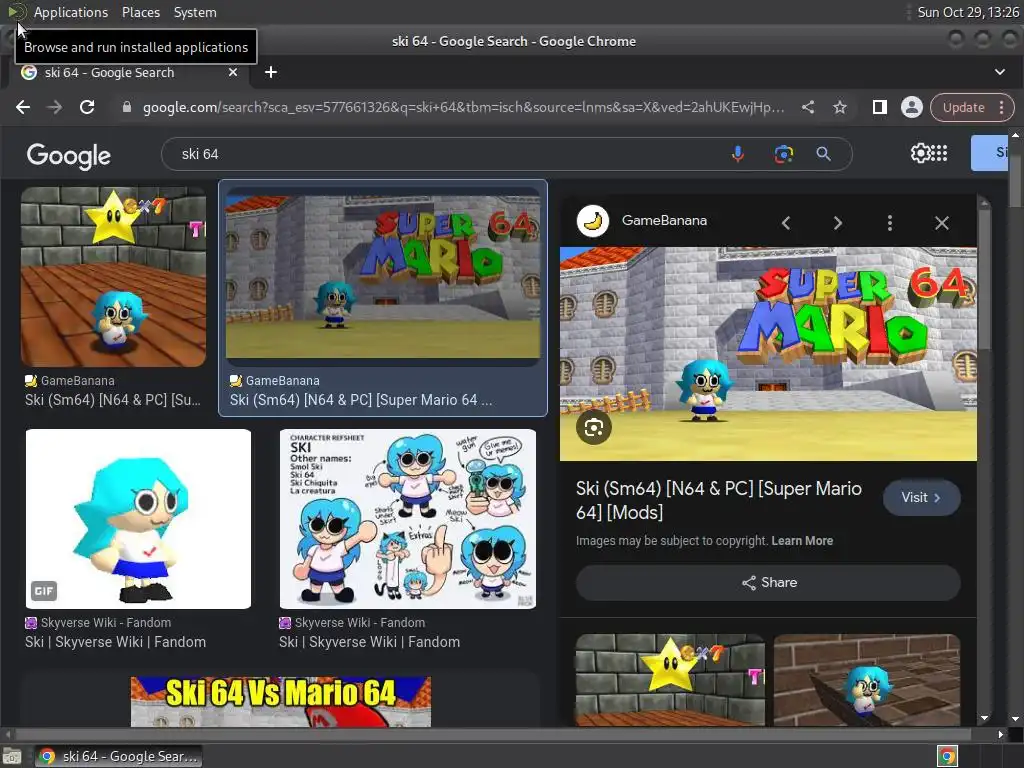Reload the current page

87,107
